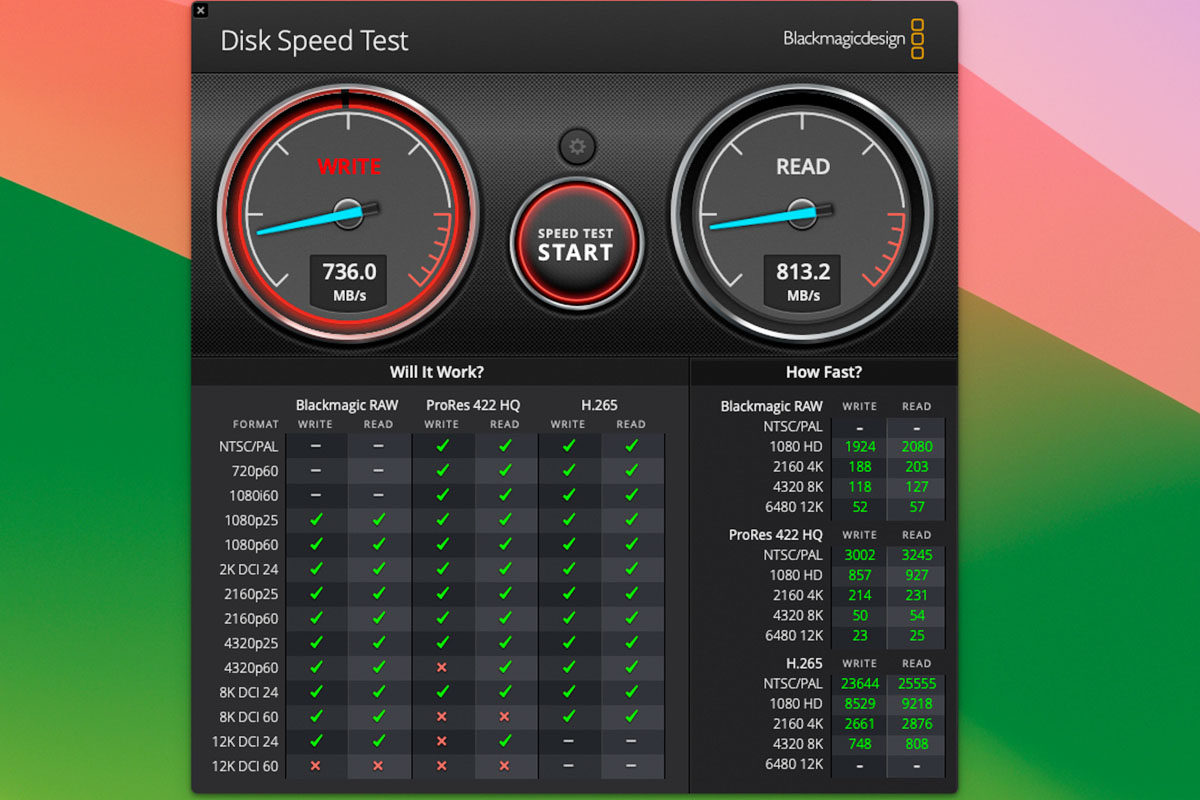Screen dimensions: 1200x800
Task: Click the How Fast? header
Action: [824, 372]
